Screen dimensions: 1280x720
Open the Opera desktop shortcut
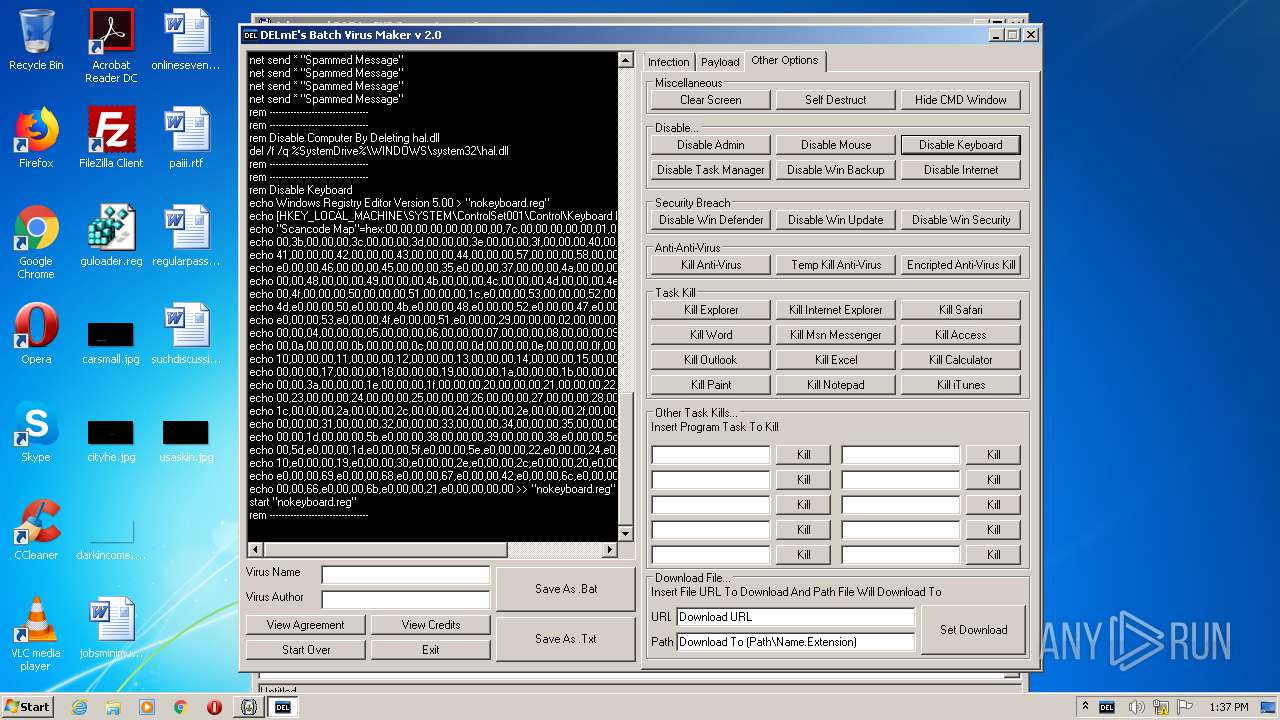(36, 334)
